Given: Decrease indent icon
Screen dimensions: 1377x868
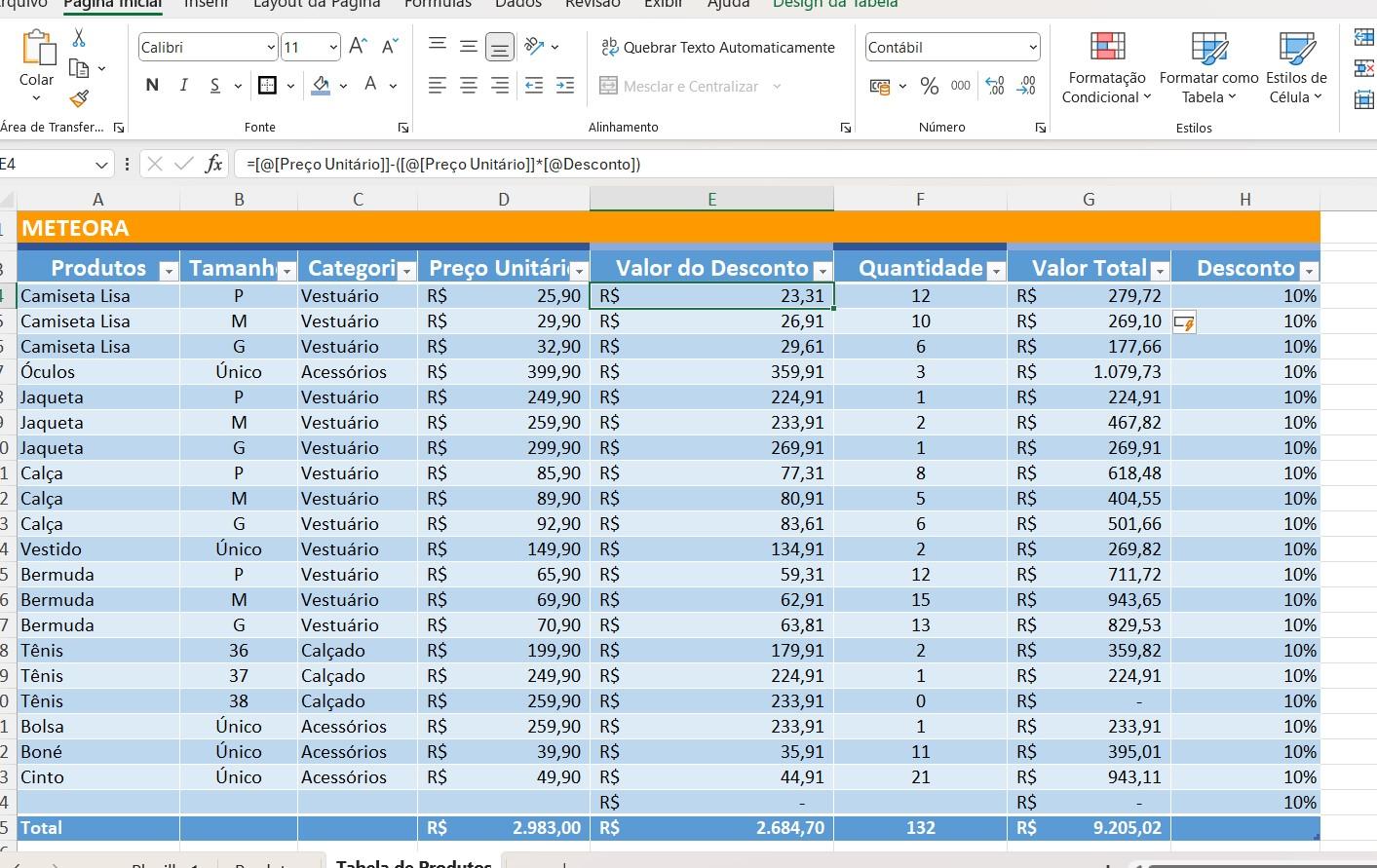Looking at the screenshot, I should (534, 86).
